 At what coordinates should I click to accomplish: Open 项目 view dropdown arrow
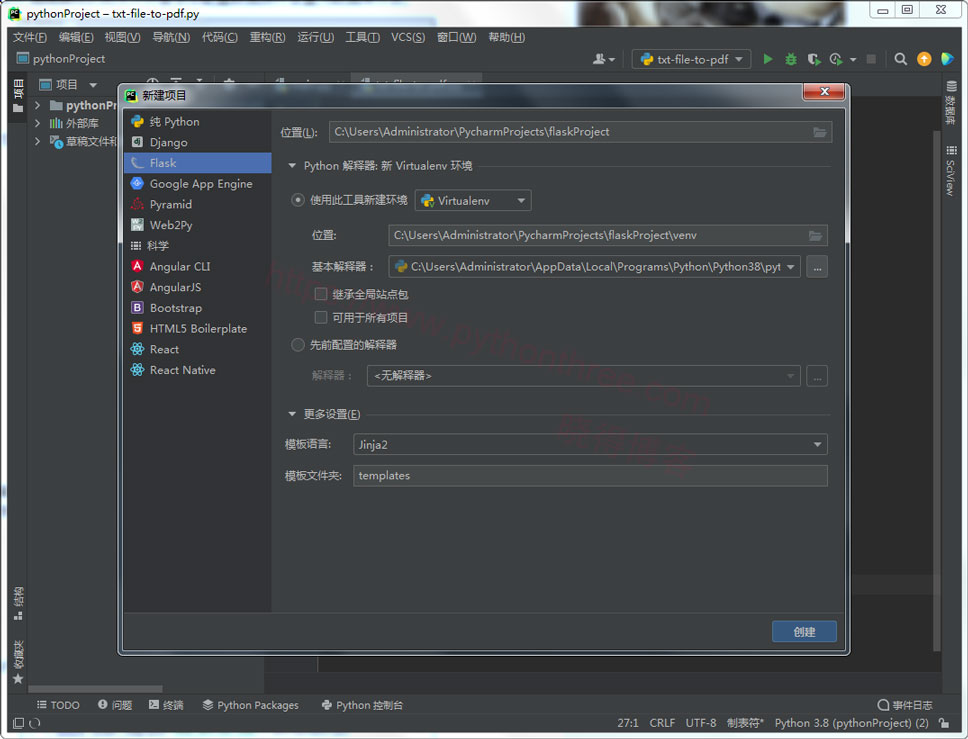tap(93, 85)
